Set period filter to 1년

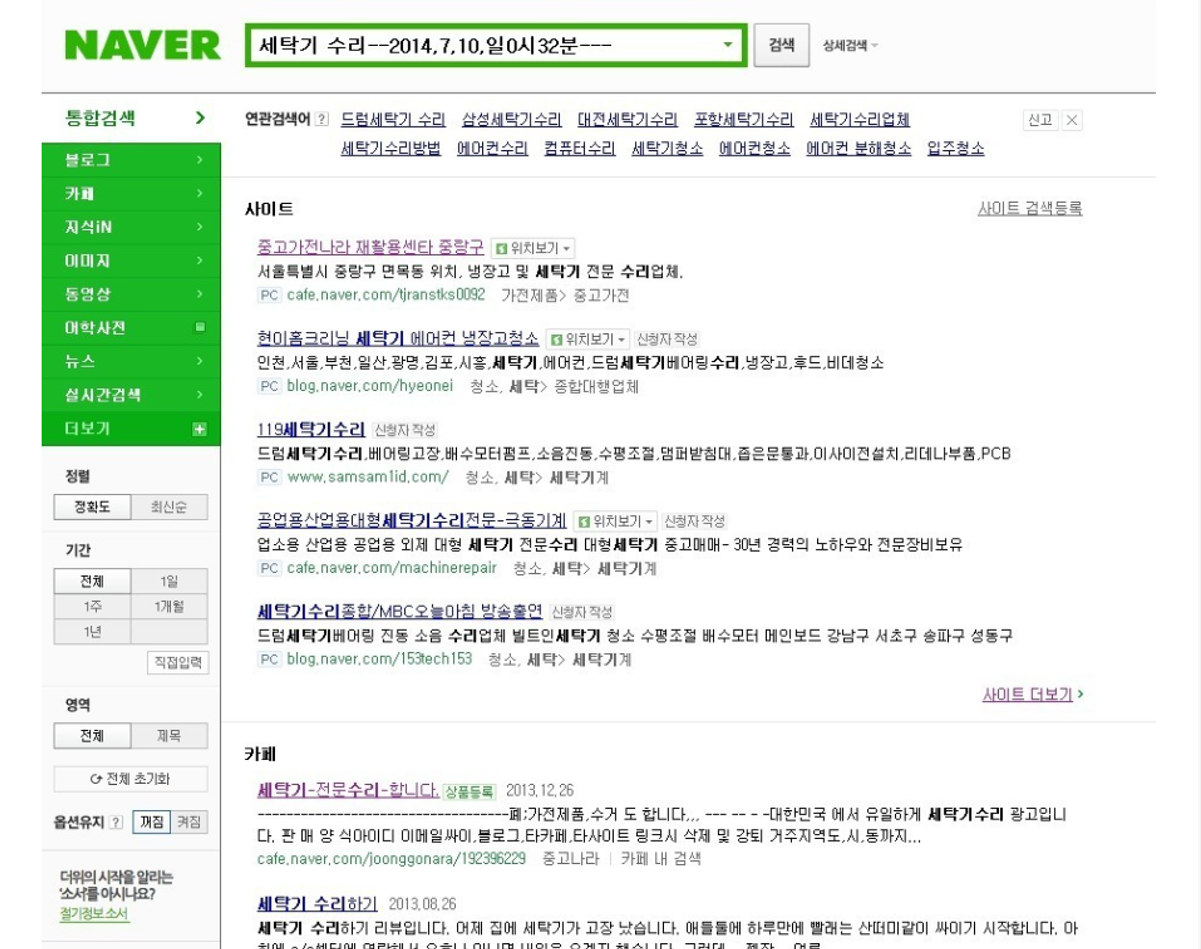(92, 631)
